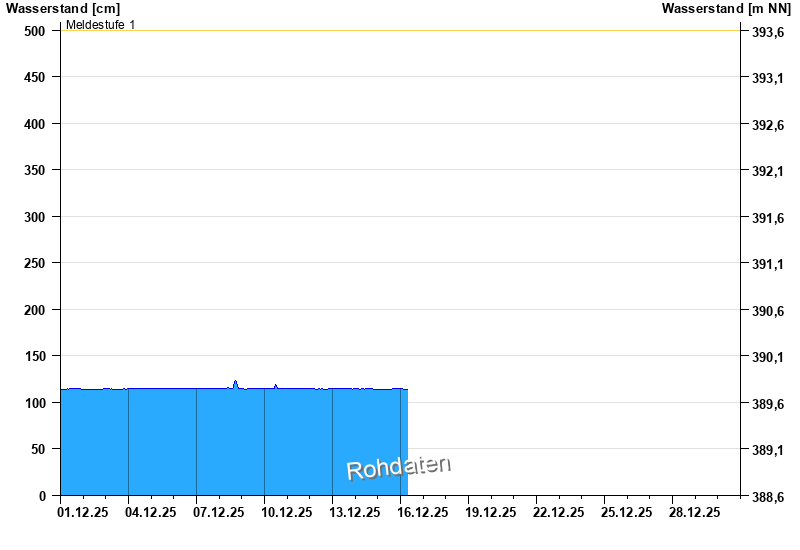This screenshot has width=800, height=550.
Task: Click the small spike after 10.12.25
Action: point(276,386)
